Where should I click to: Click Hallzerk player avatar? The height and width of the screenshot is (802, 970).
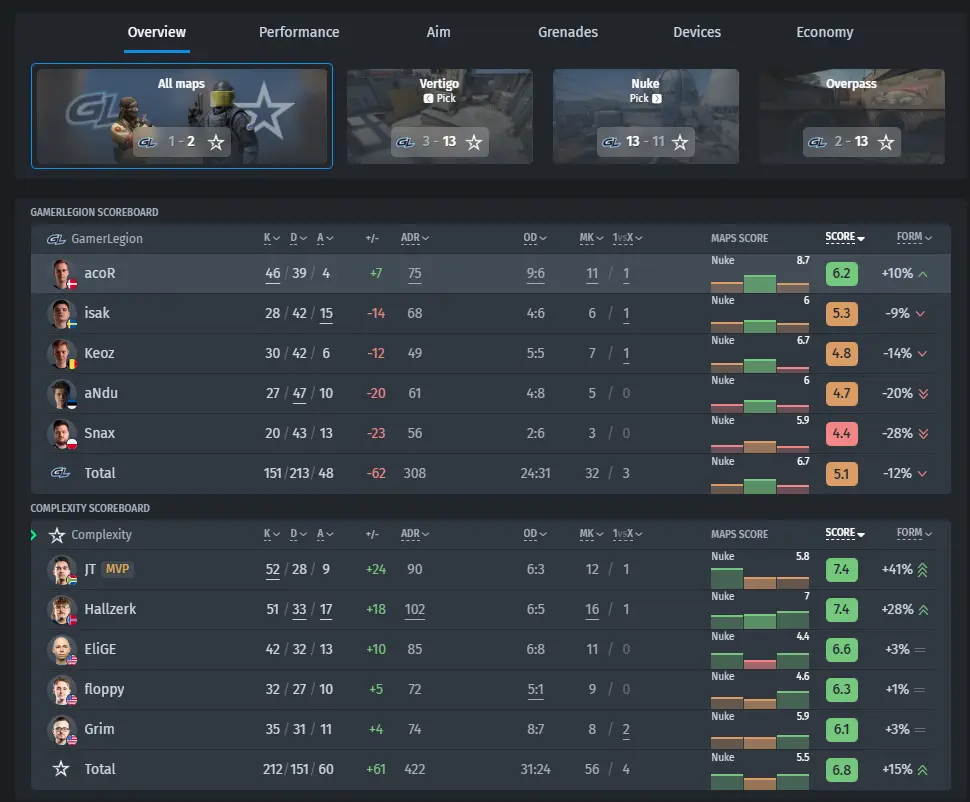(x=62, y=610)
